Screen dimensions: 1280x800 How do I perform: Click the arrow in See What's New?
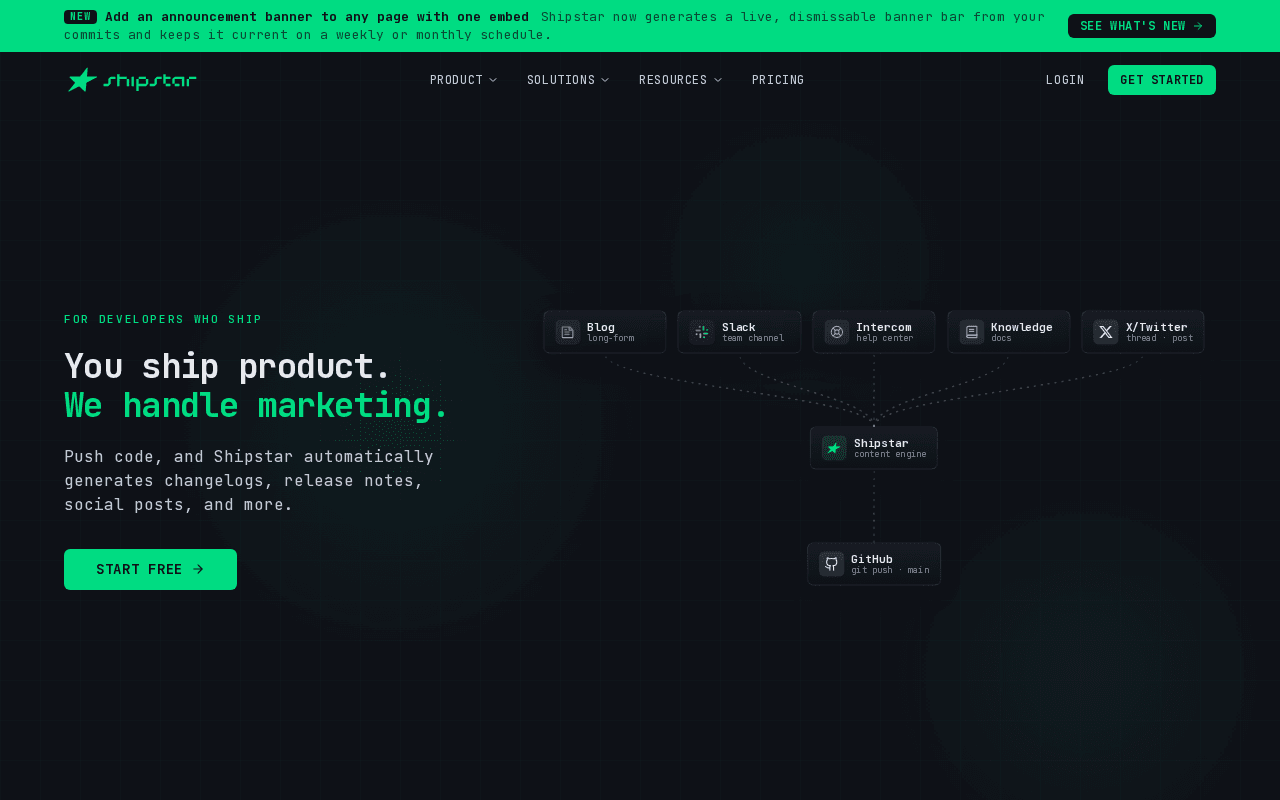pos(1198,26)
